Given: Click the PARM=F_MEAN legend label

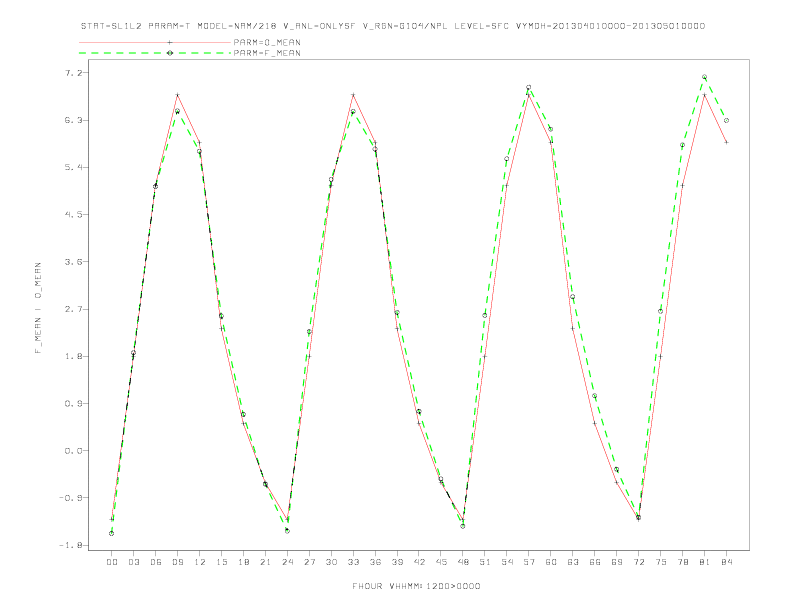Looking at the screenshot, I should [x=267, y=53].
